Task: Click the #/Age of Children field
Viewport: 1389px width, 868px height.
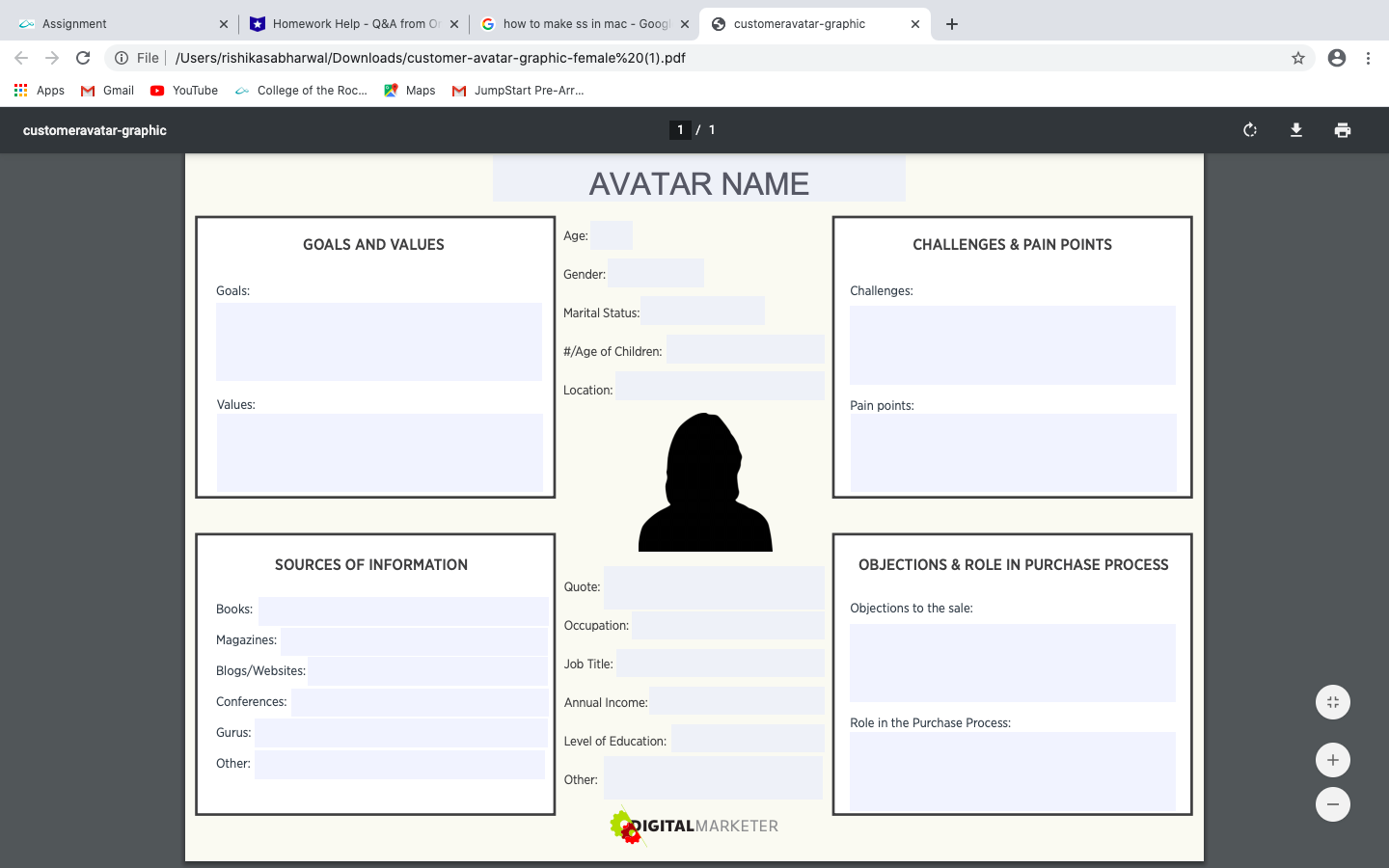Action: point(746,349)
